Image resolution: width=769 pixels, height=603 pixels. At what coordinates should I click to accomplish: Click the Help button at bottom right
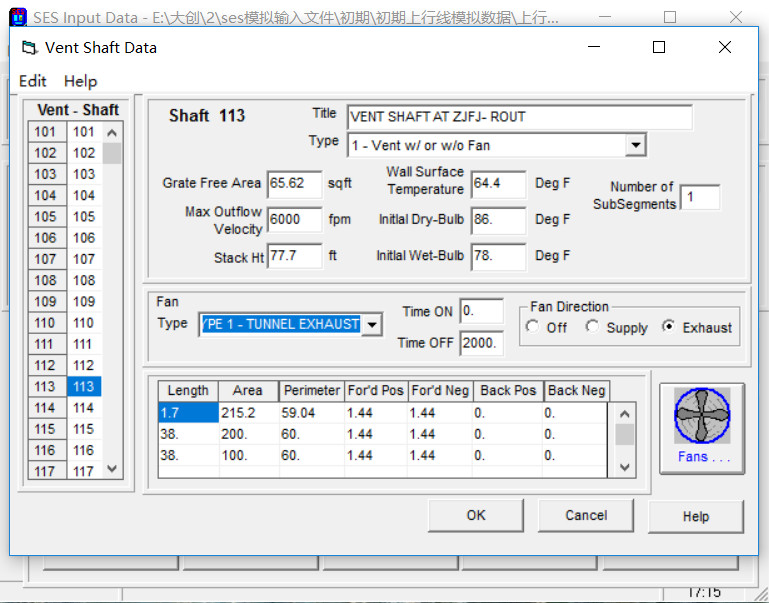pos(695,517)
